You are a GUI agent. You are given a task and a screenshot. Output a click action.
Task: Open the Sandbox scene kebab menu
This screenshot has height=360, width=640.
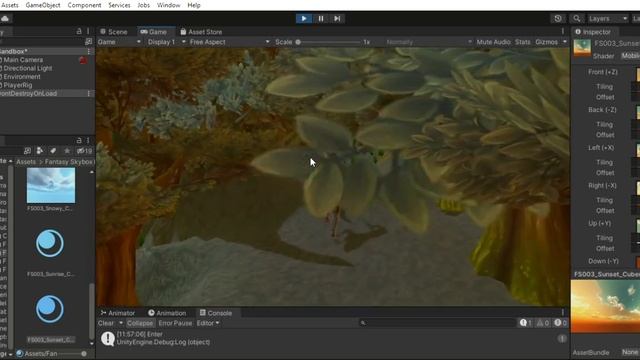(89, 51)
